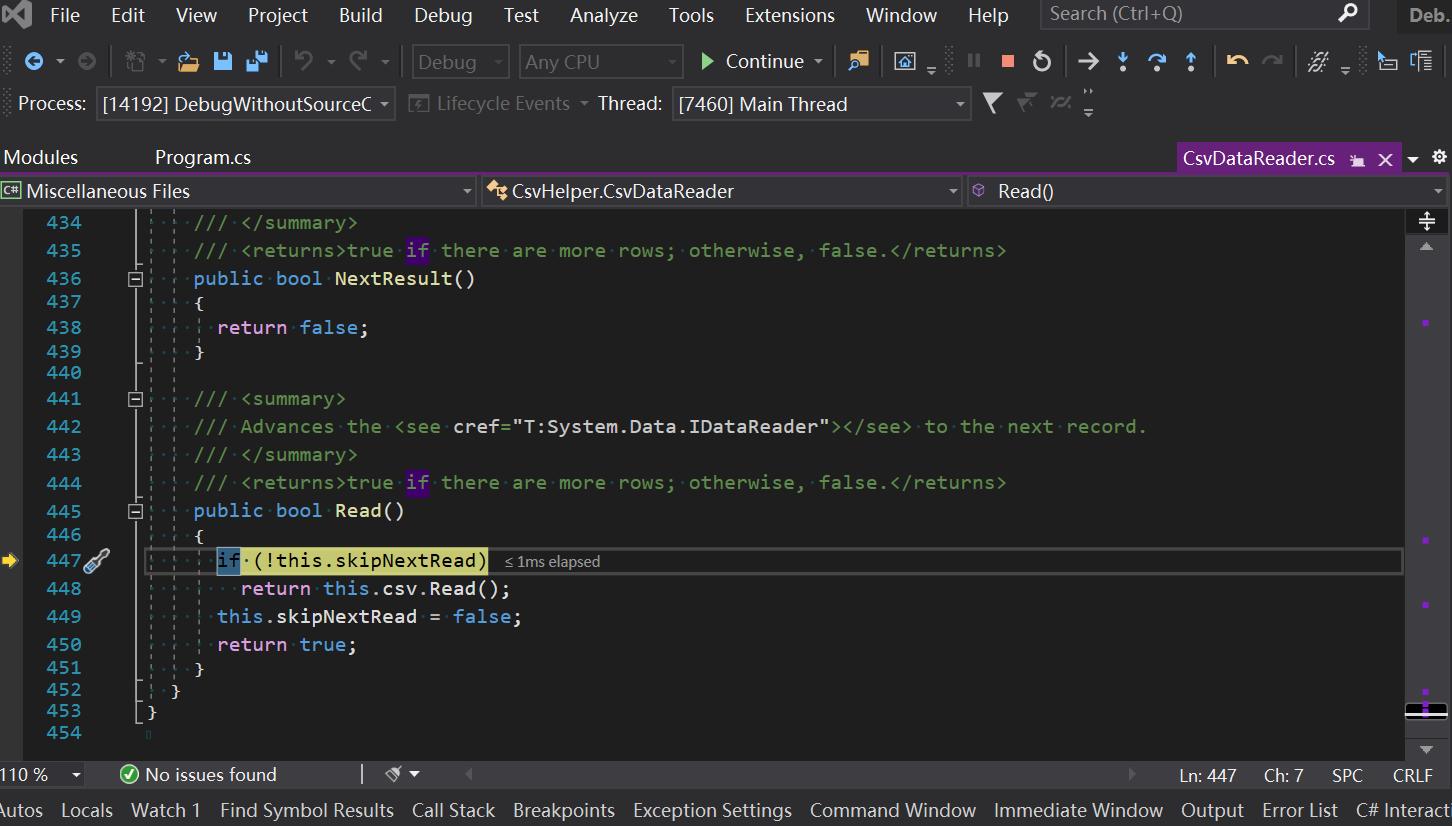Click the Stop Debugging red square icon
Screen dimensions: 1452x826
(1007, 62)
